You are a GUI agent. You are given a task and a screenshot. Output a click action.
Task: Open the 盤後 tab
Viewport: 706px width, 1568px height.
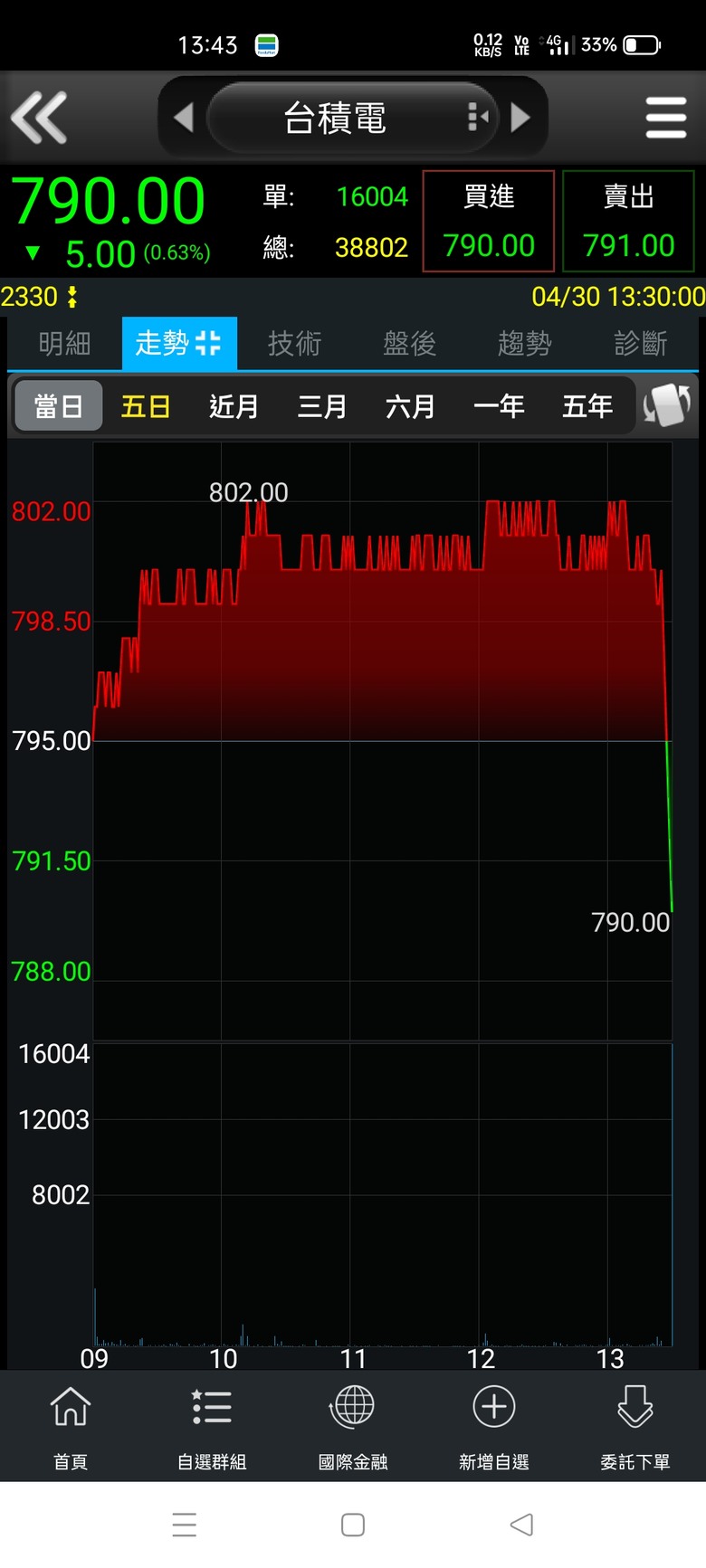pos(409,343)
